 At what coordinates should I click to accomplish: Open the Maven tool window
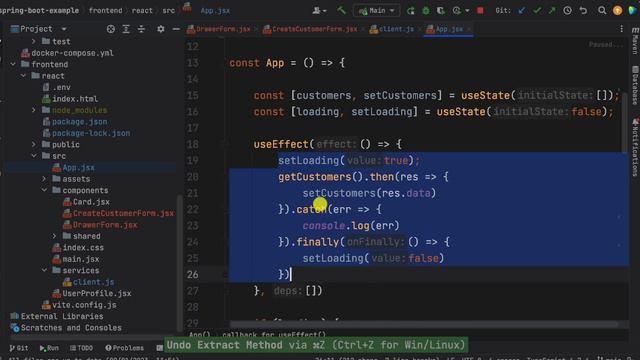tap(635, 41)
